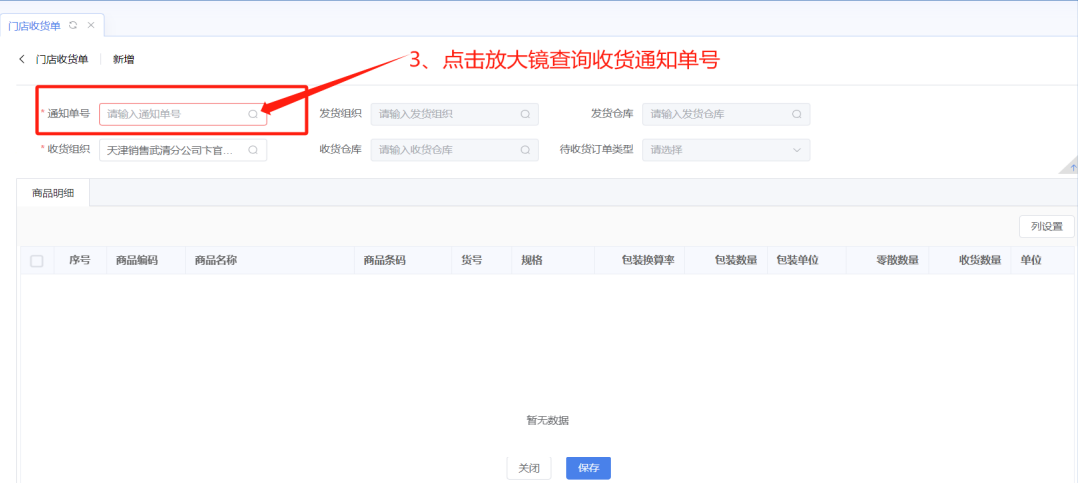
Task: Click search icon in 发货组织 field
Action: [x=525, y=114]
